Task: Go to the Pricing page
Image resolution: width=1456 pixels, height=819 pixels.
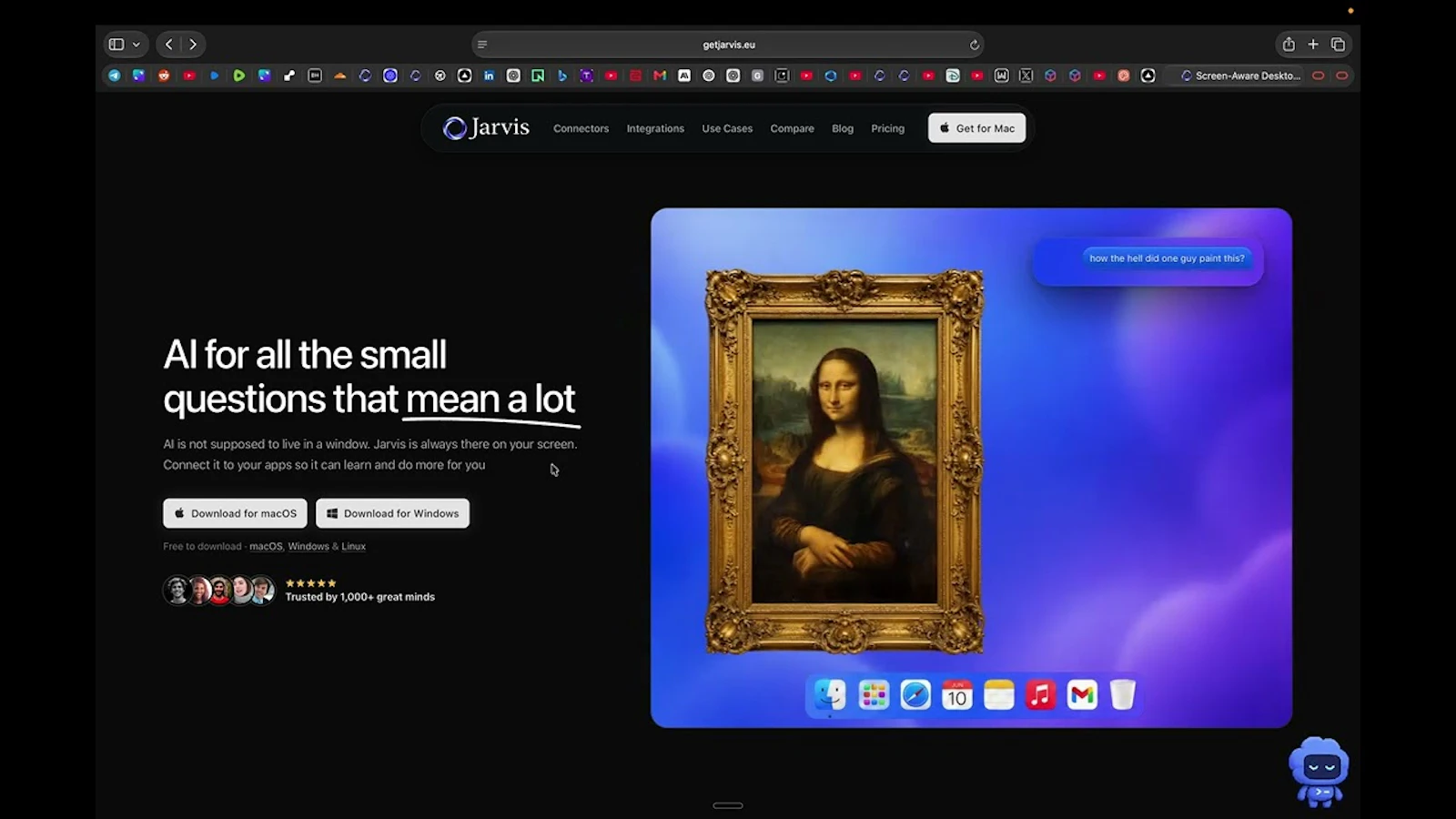Action: [x=887, y=128]
